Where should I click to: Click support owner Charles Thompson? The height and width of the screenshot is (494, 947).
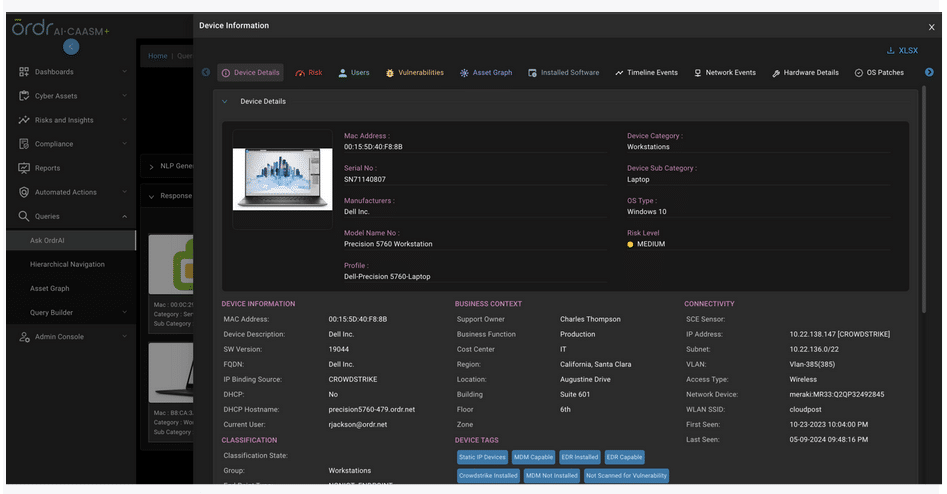(590, 319)
